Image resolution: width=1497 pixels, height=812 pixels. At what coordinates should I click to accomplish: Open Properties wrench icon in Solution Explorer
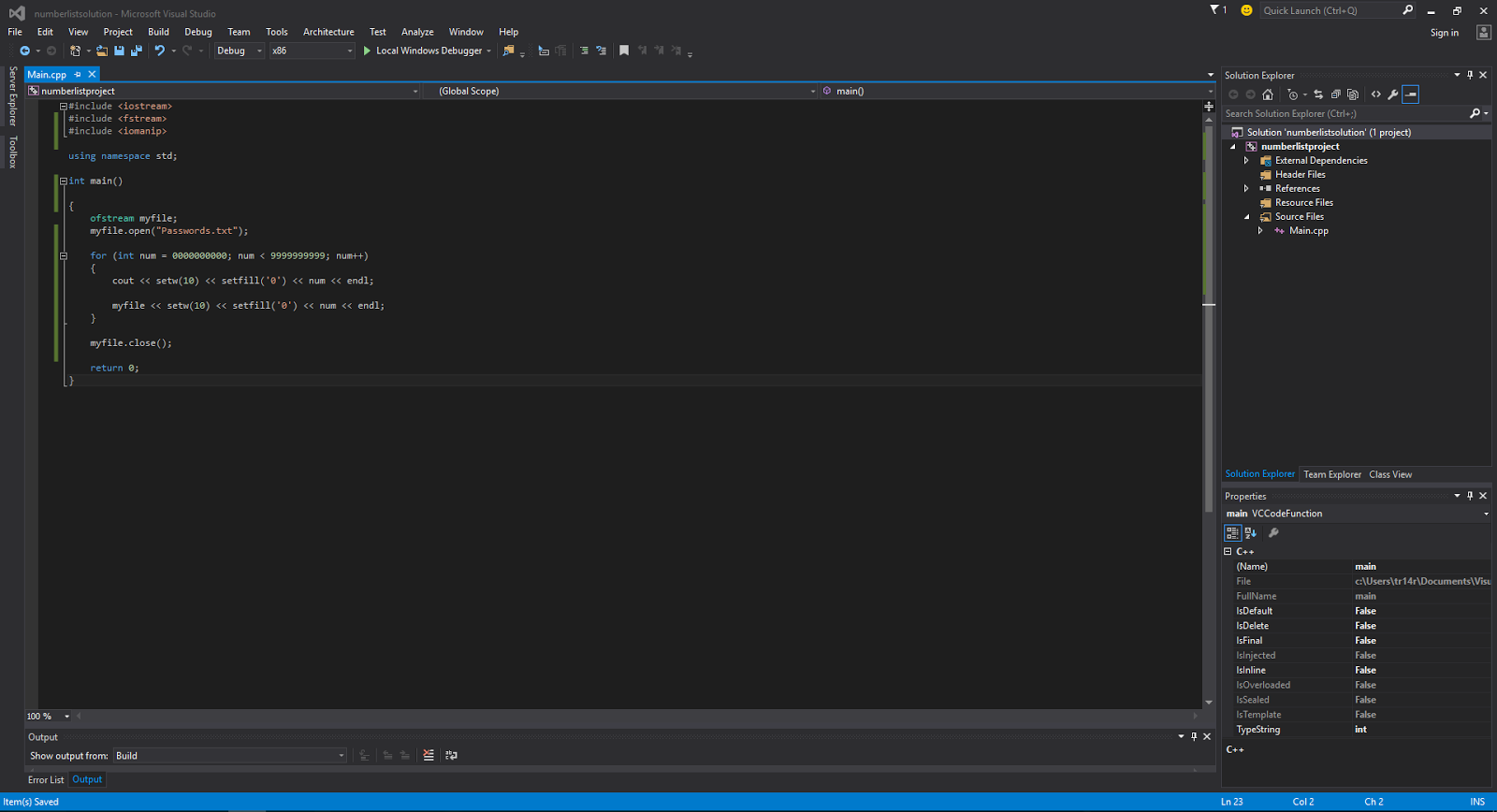tap(1393, 94)
